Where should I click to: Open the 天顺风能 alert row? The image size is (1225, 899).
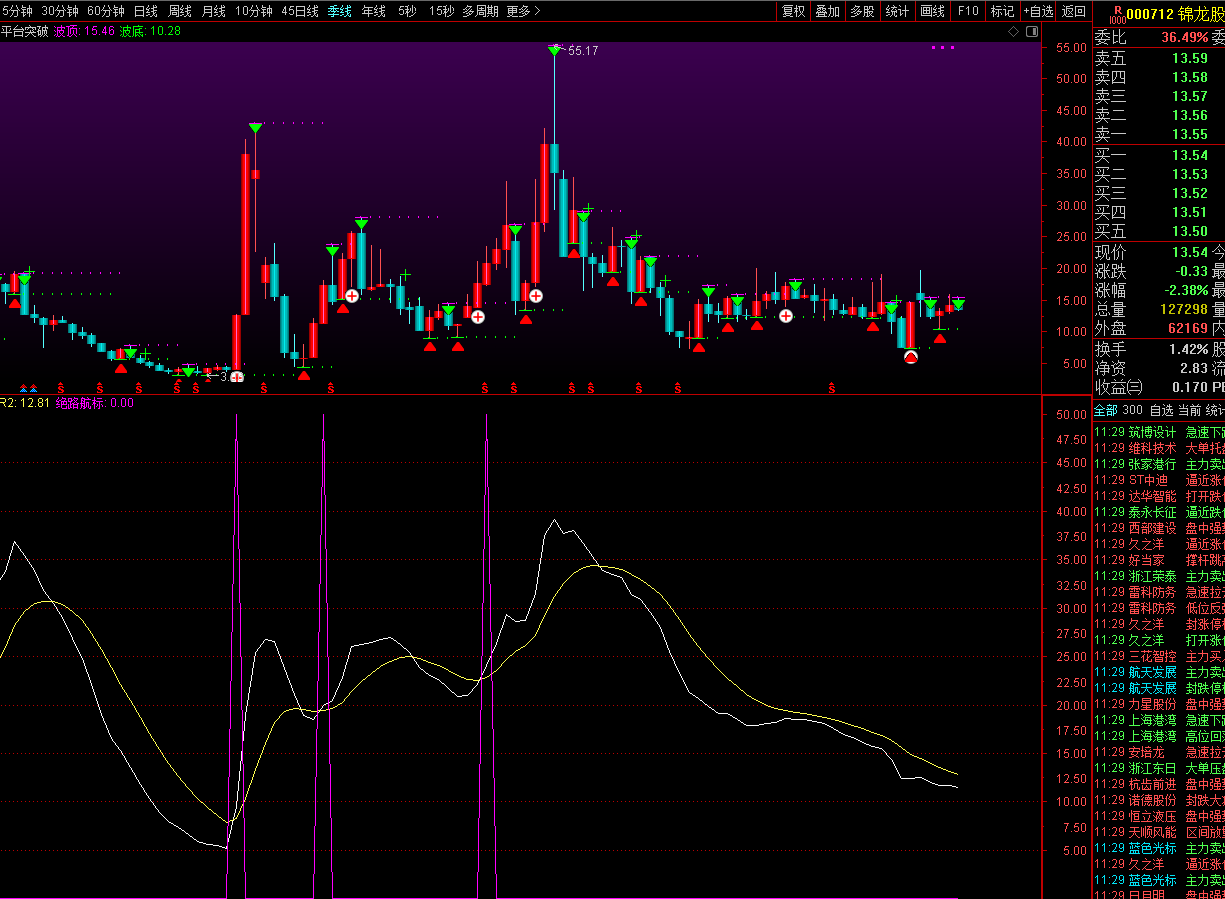(x=1158, y=832)
